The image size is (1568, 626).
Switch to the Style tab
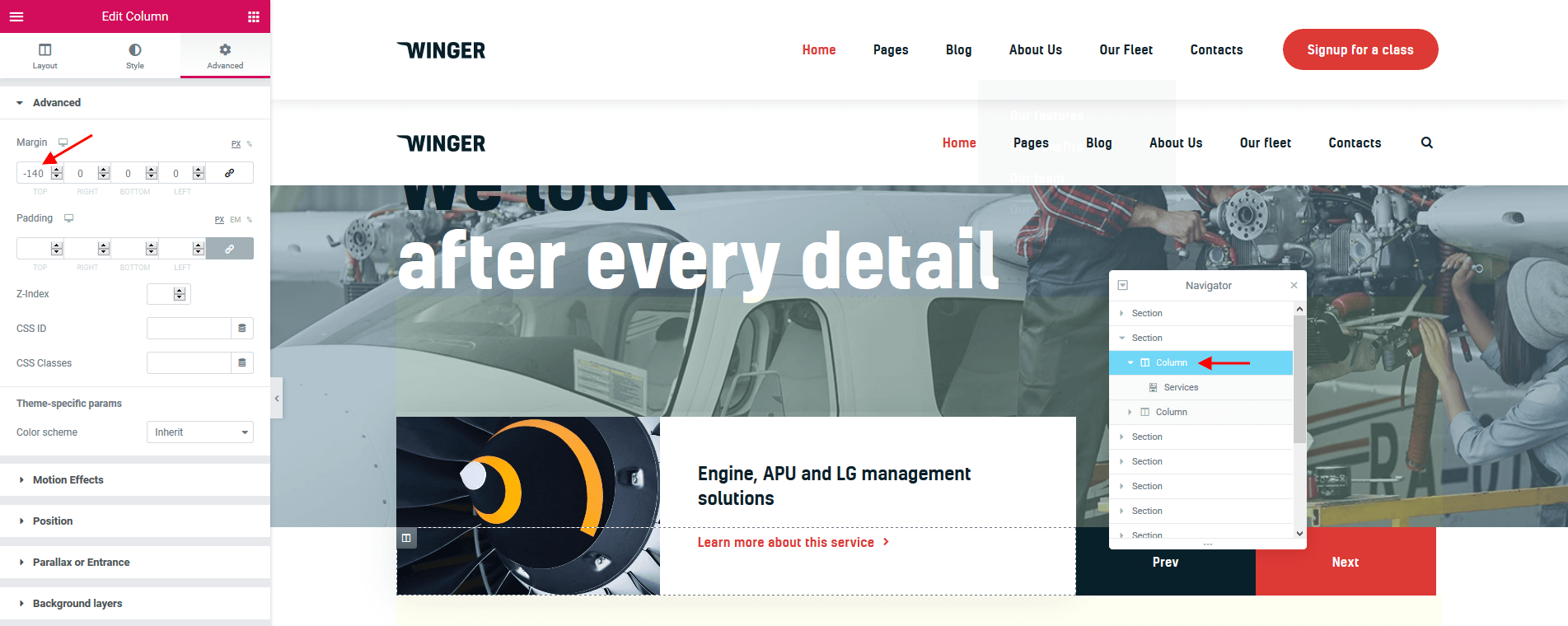coord(135,56)
